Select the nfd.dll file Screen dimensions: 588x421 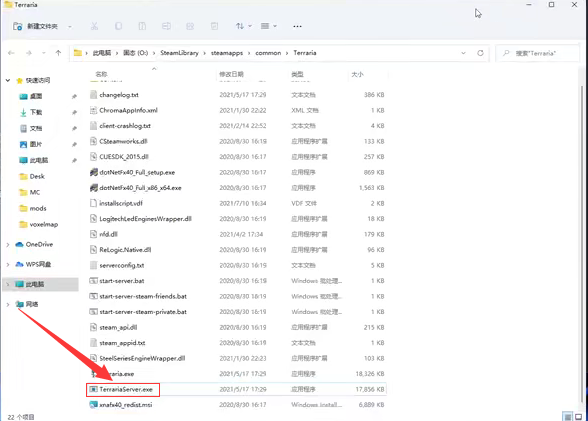(x=108, y=234)
